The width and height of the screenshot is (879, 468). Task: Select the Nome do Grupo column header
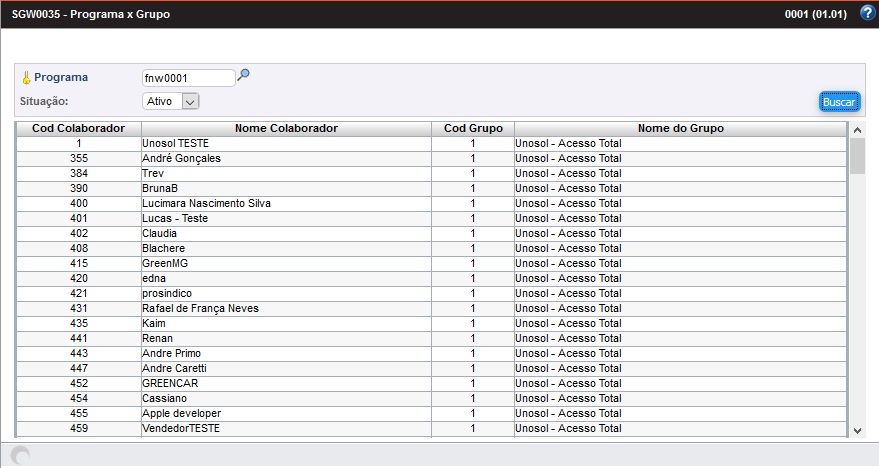(x=680, y=128)
